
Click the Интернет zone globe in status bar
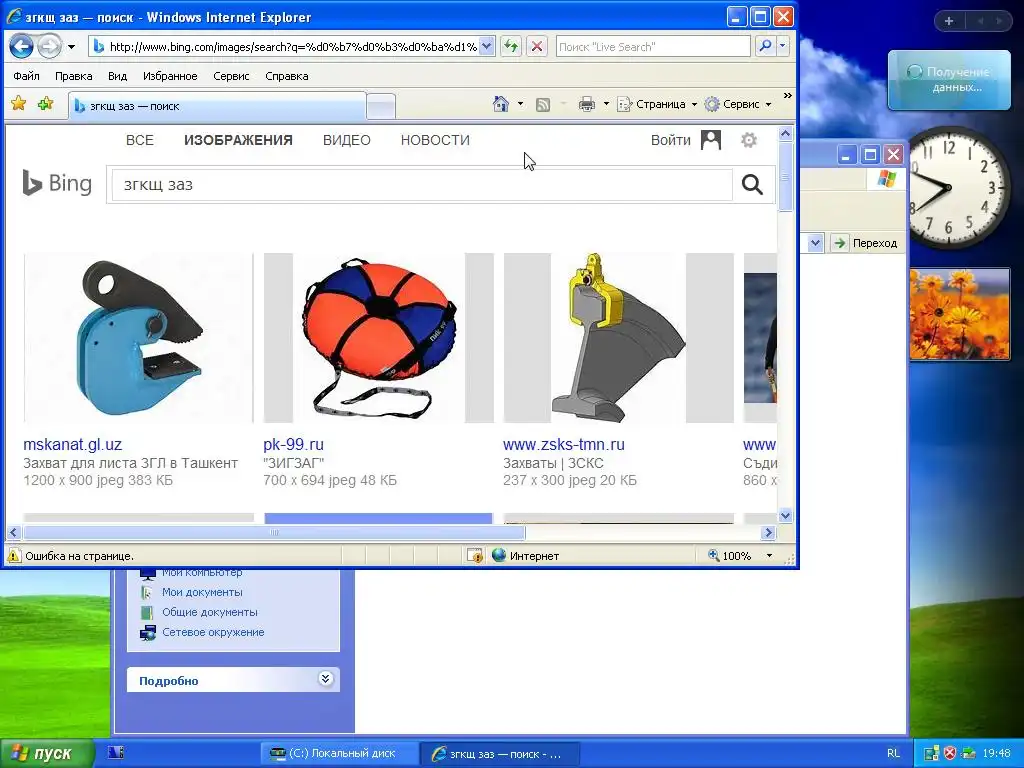(499, 556)
